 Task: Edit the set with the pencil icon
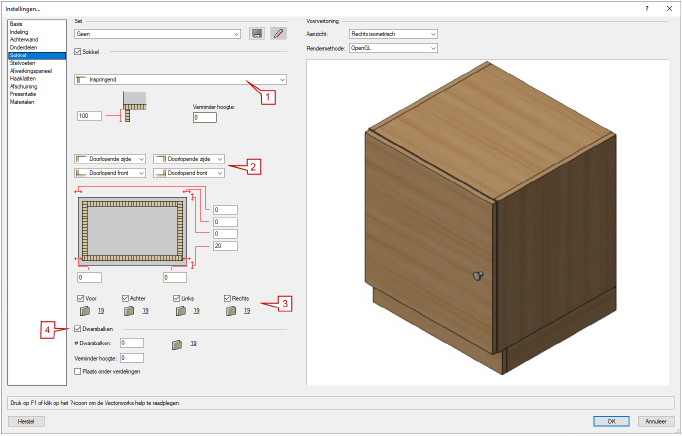[x=278, y=34]
